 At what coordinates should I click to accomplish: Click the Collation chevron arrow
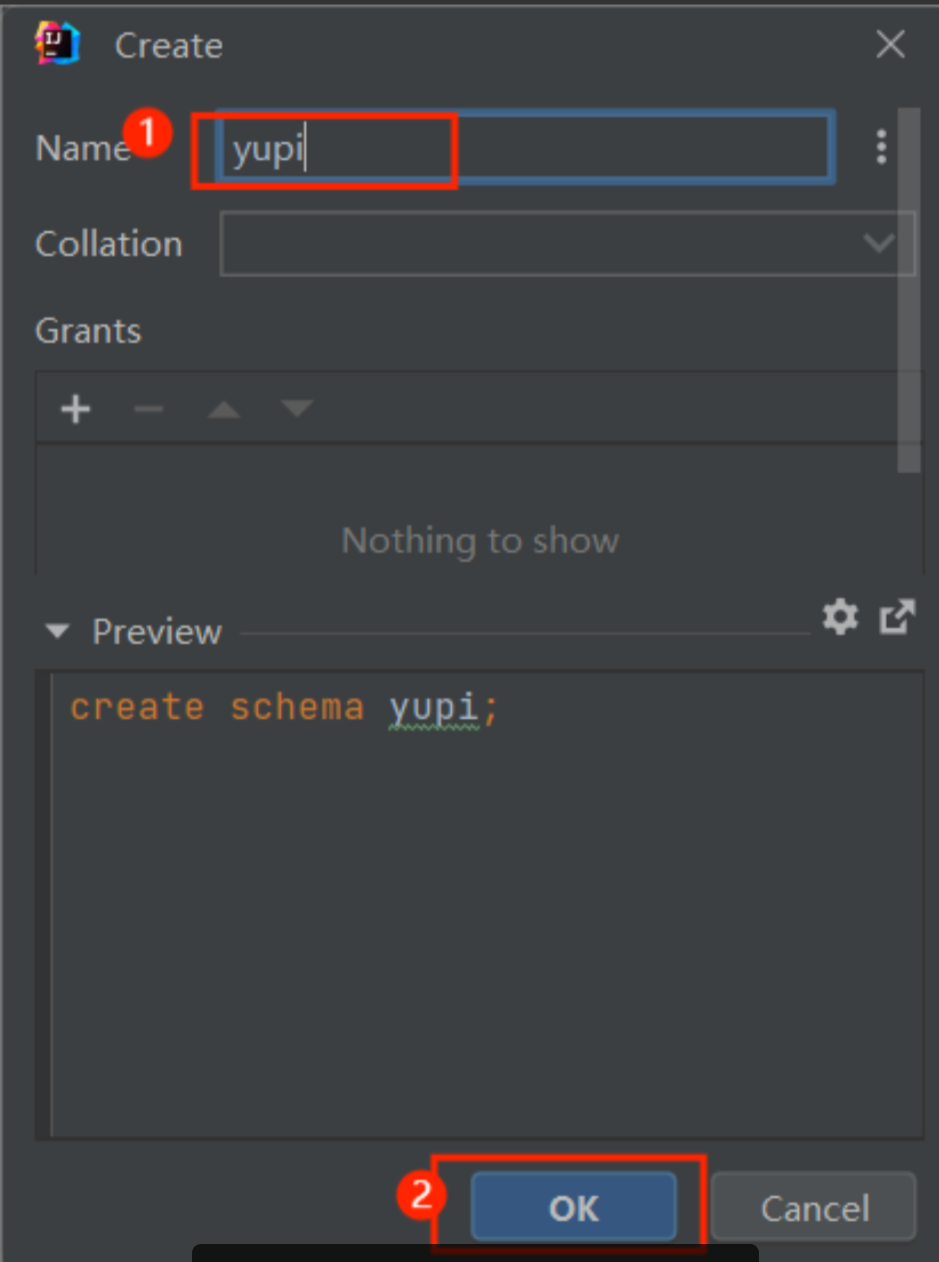click(x=879, y=243)
